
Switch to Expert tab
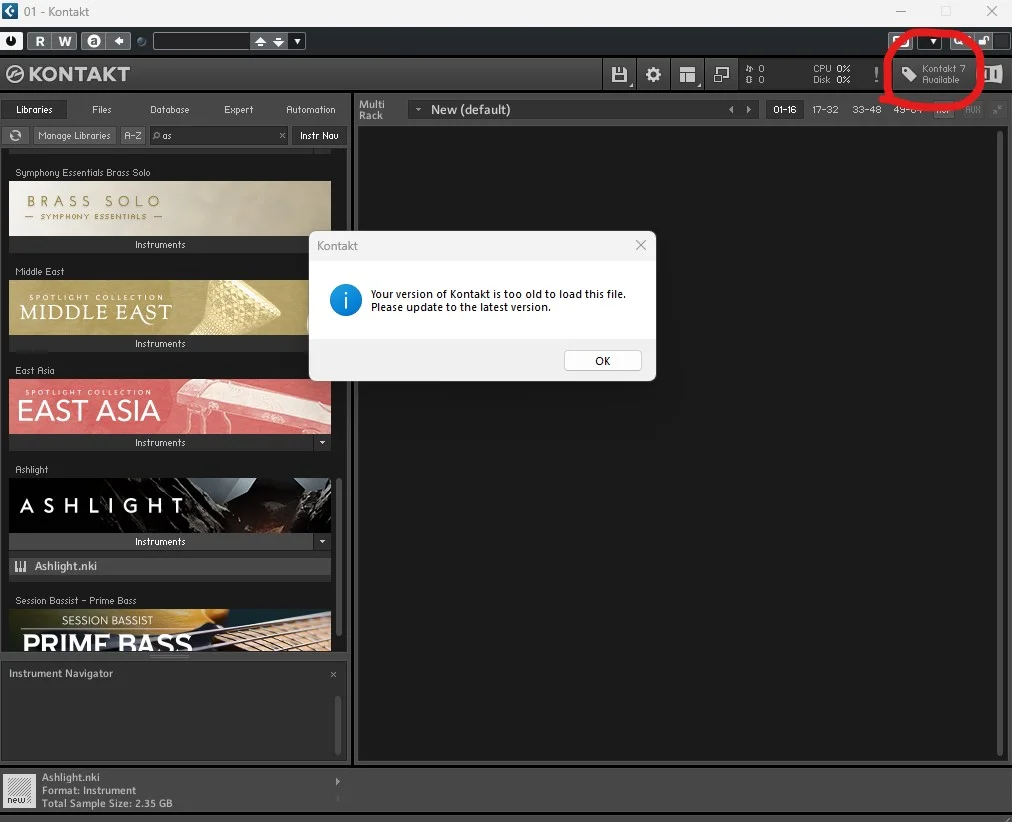coord(238,110)
